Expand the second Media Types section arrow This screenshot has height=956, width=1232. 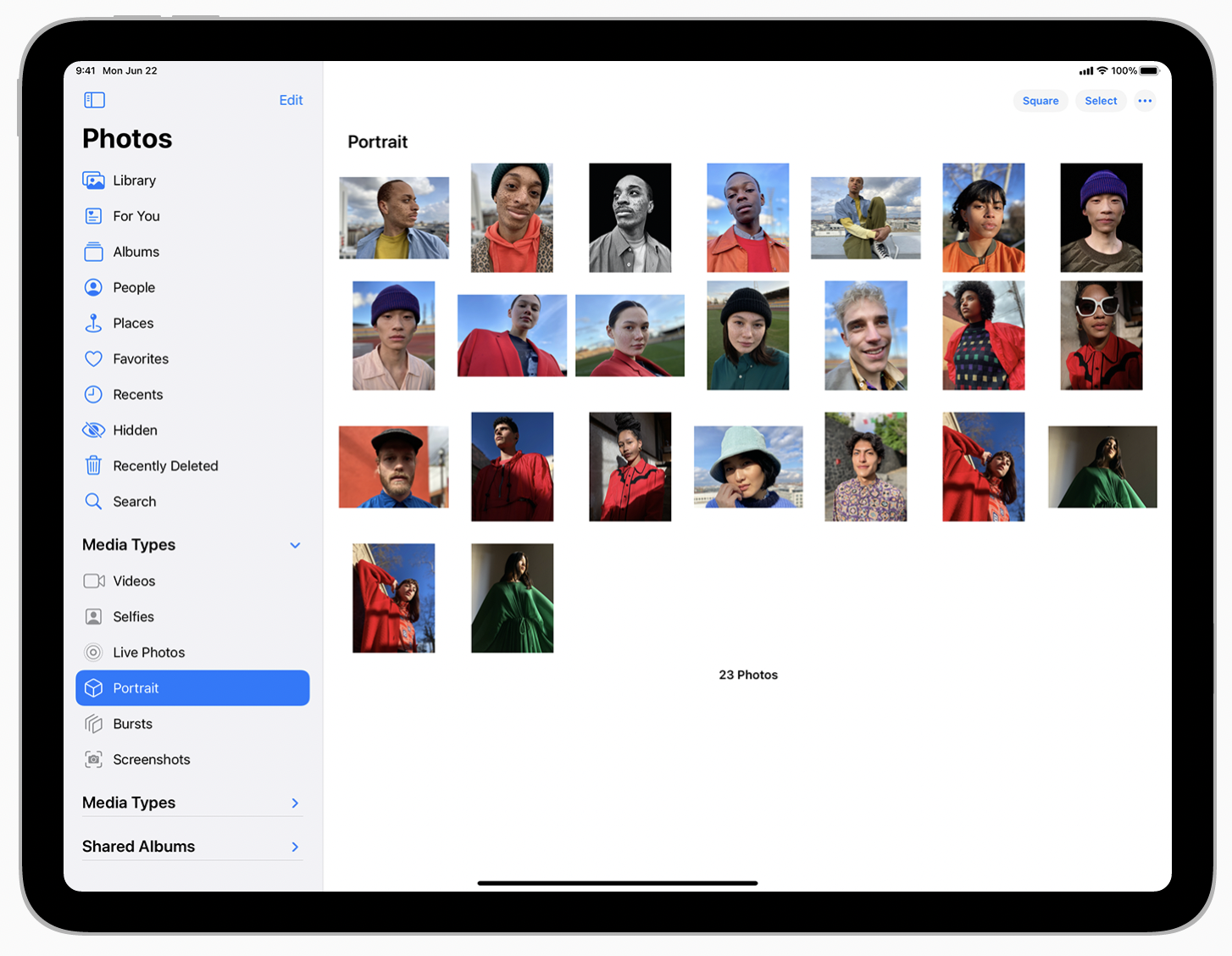tap(295, 803)
